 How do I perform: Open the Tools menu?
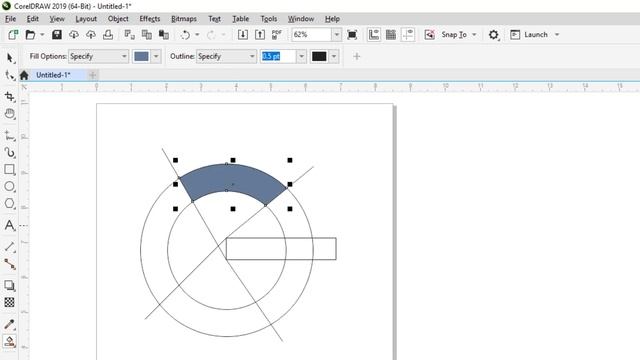tap(269, 19)
